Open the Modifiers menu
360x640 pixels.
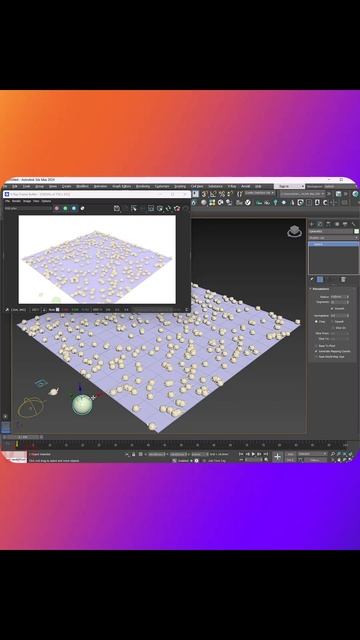pos(82,187)
